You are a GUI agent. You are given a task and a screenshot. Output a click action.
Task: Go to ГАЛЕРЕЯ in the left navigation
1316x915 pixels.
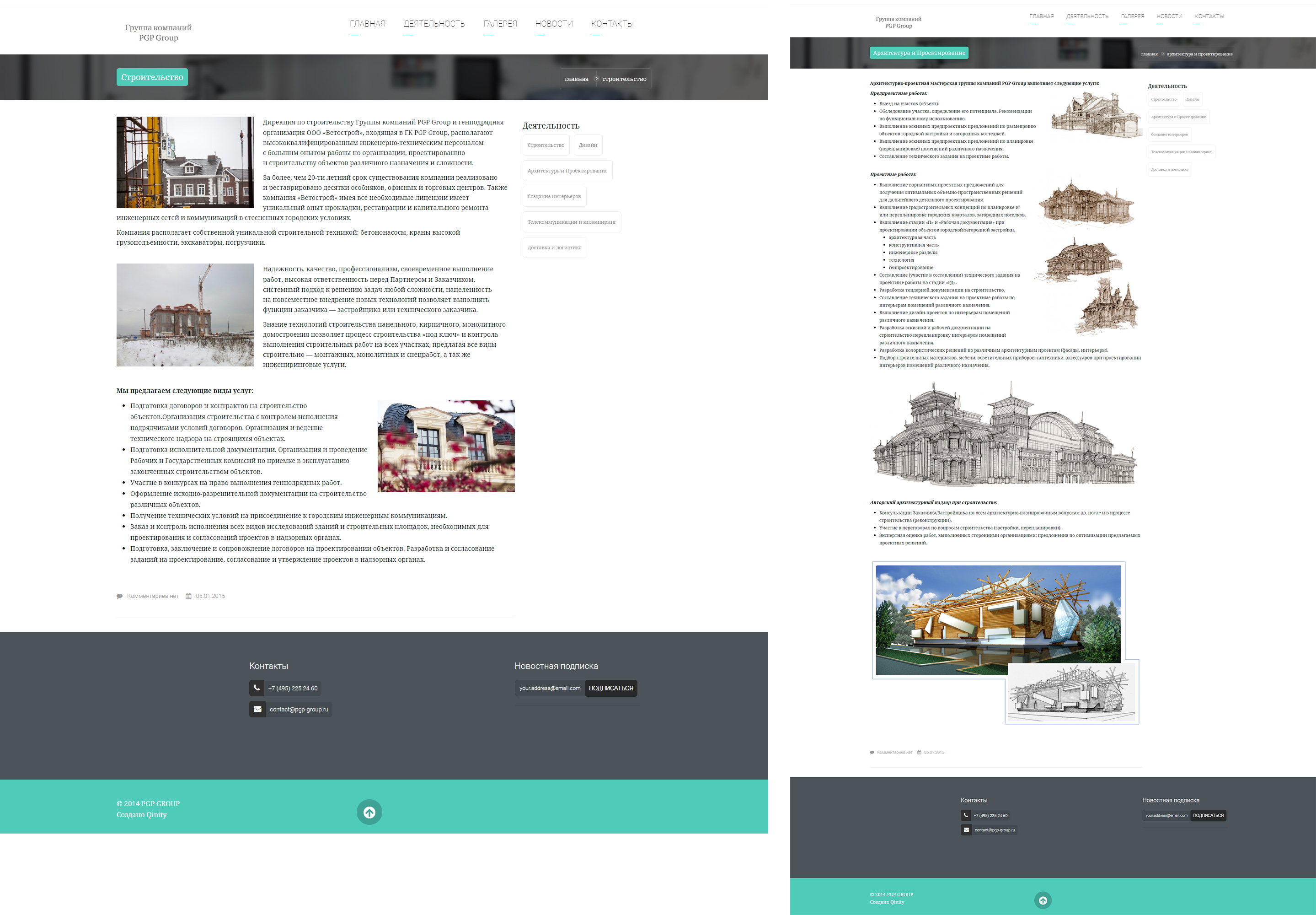point(500,23)
